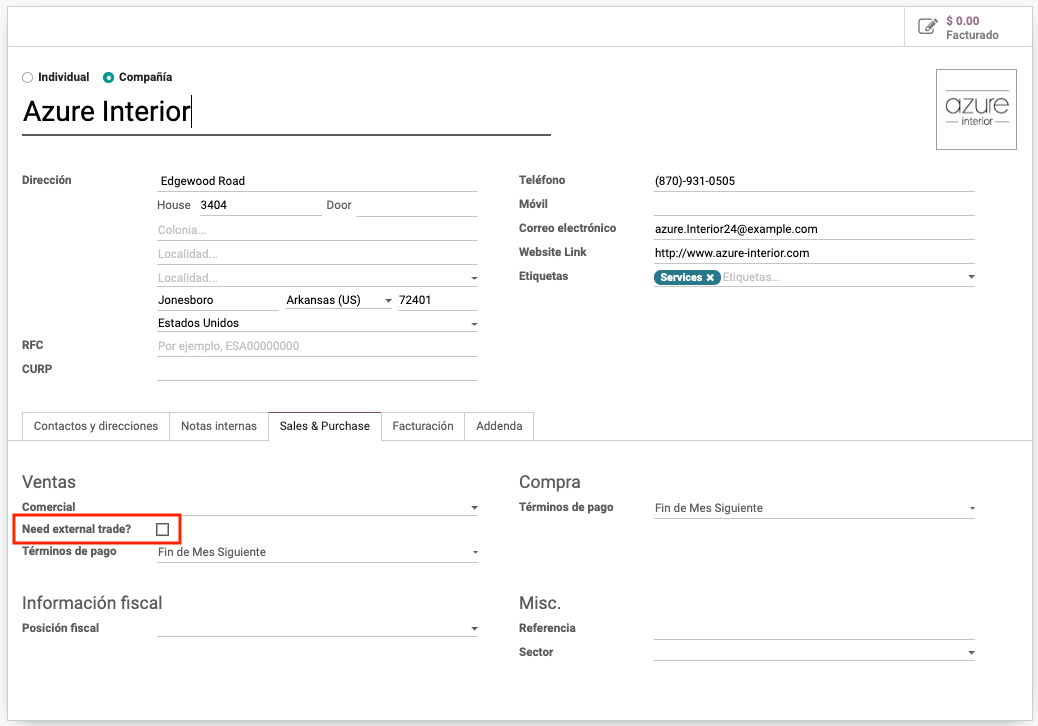Click the Website Link URL field
Screen dimensions: 1038x726
[814, 253]
